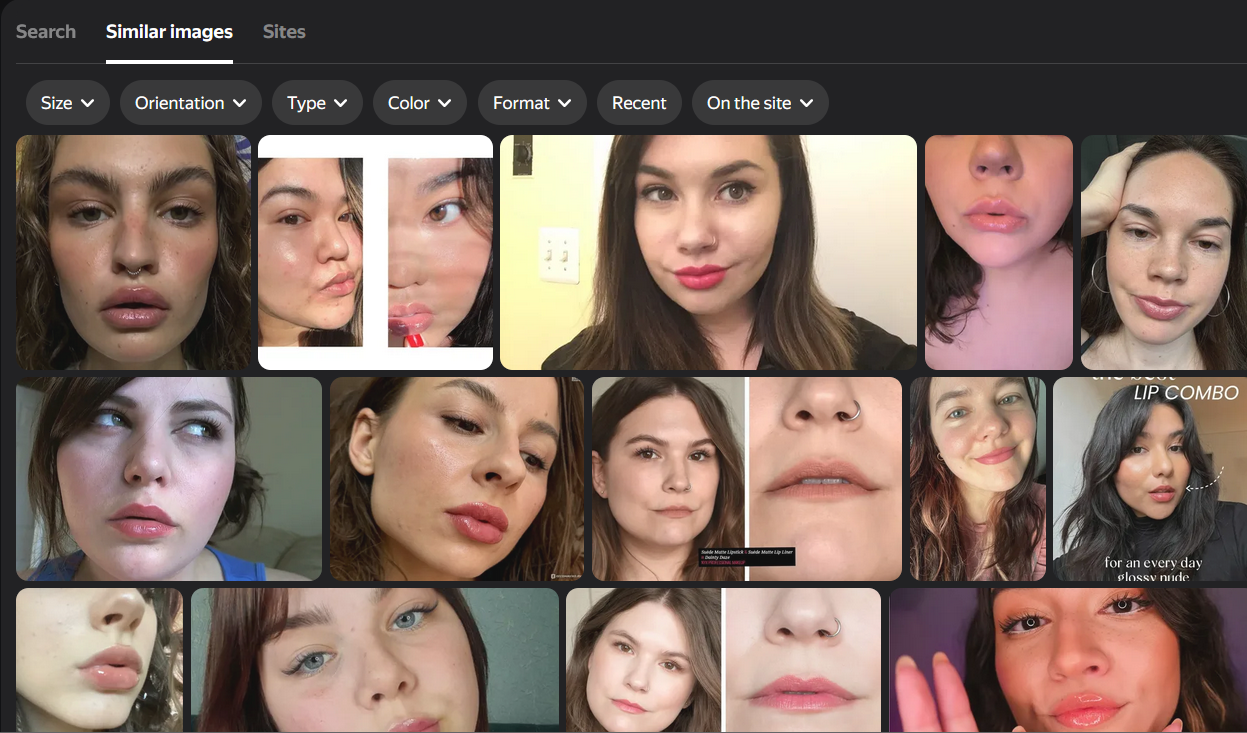Expand the Type filter dropdown
1247x733 pixels.
(x=317, y=103)
